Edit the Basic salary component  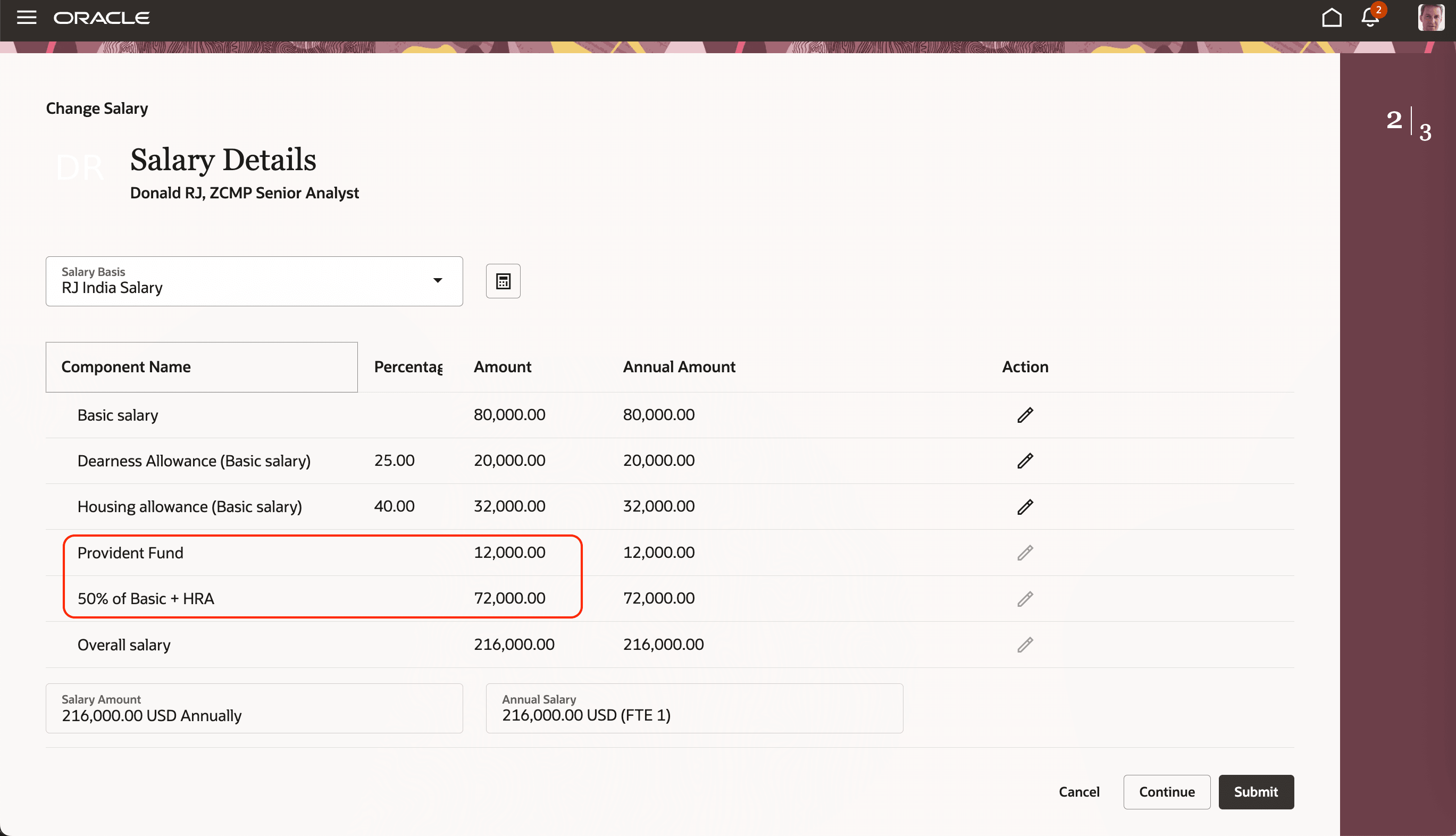pyautogui.click(x=1025, y=415)
